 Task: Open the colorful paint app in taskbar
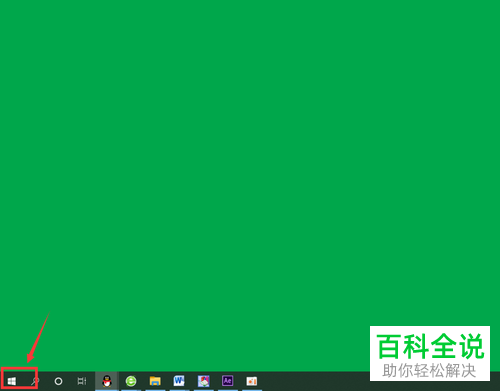point(203,381)
